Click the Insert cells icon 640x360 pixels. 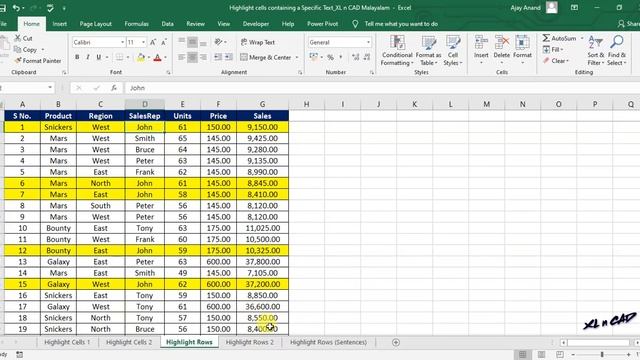pyautogui.click(x=481, y=43)
